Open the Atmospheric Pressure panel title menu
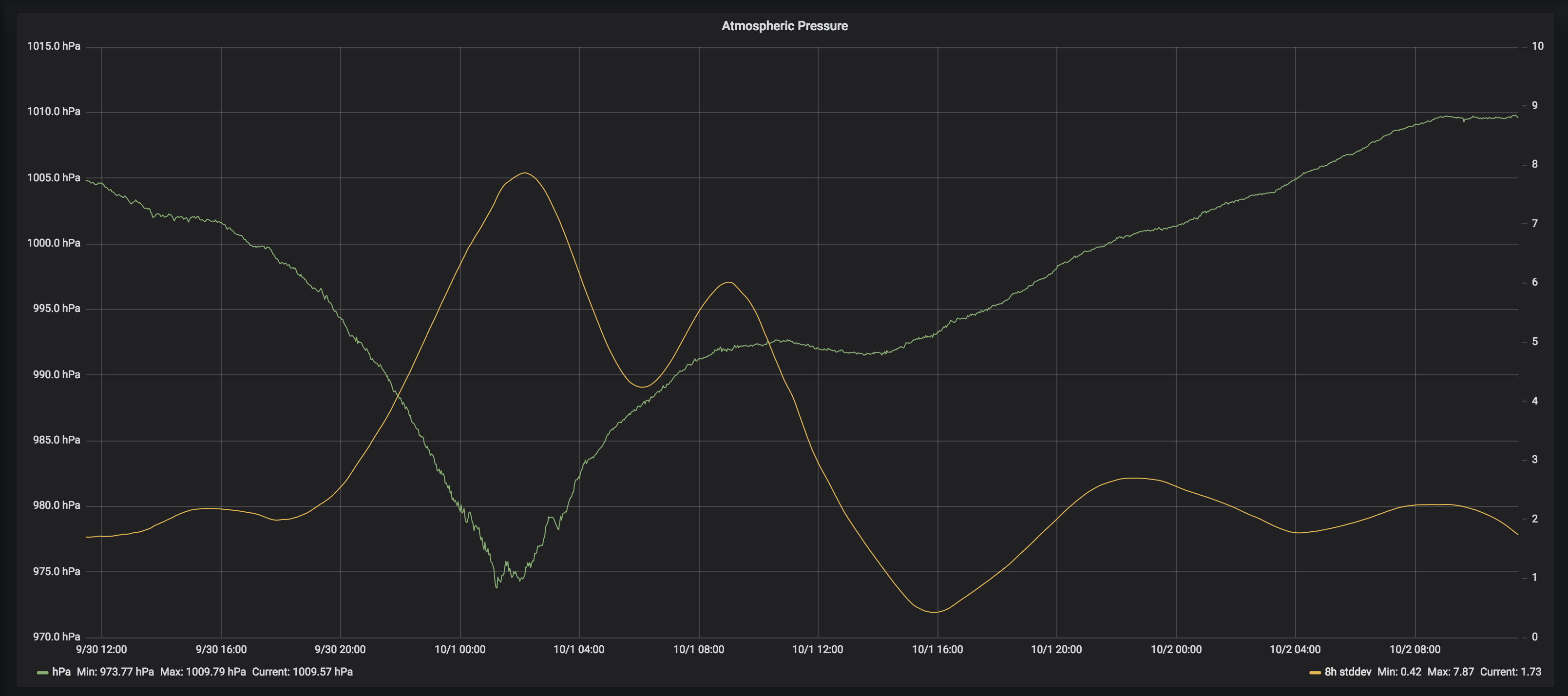This screenshot has height=696, width=1568. pyautogui.click(x=784, y=25)
